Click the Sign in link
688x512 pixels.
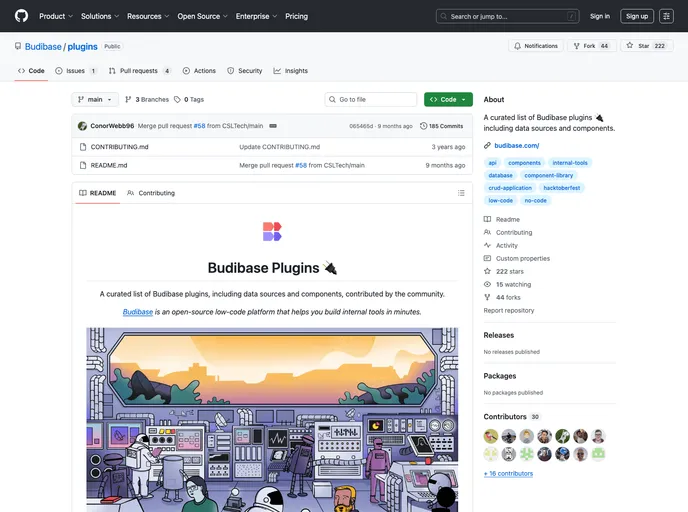point(600,16)
